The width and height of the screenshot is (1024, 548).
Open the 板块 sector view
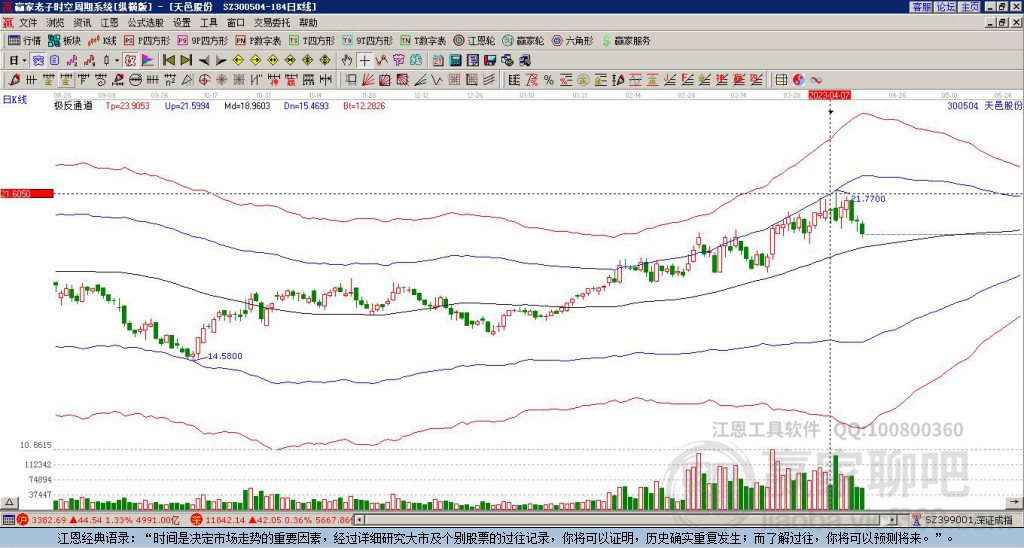pyautogui.click(x=64, y=40)
